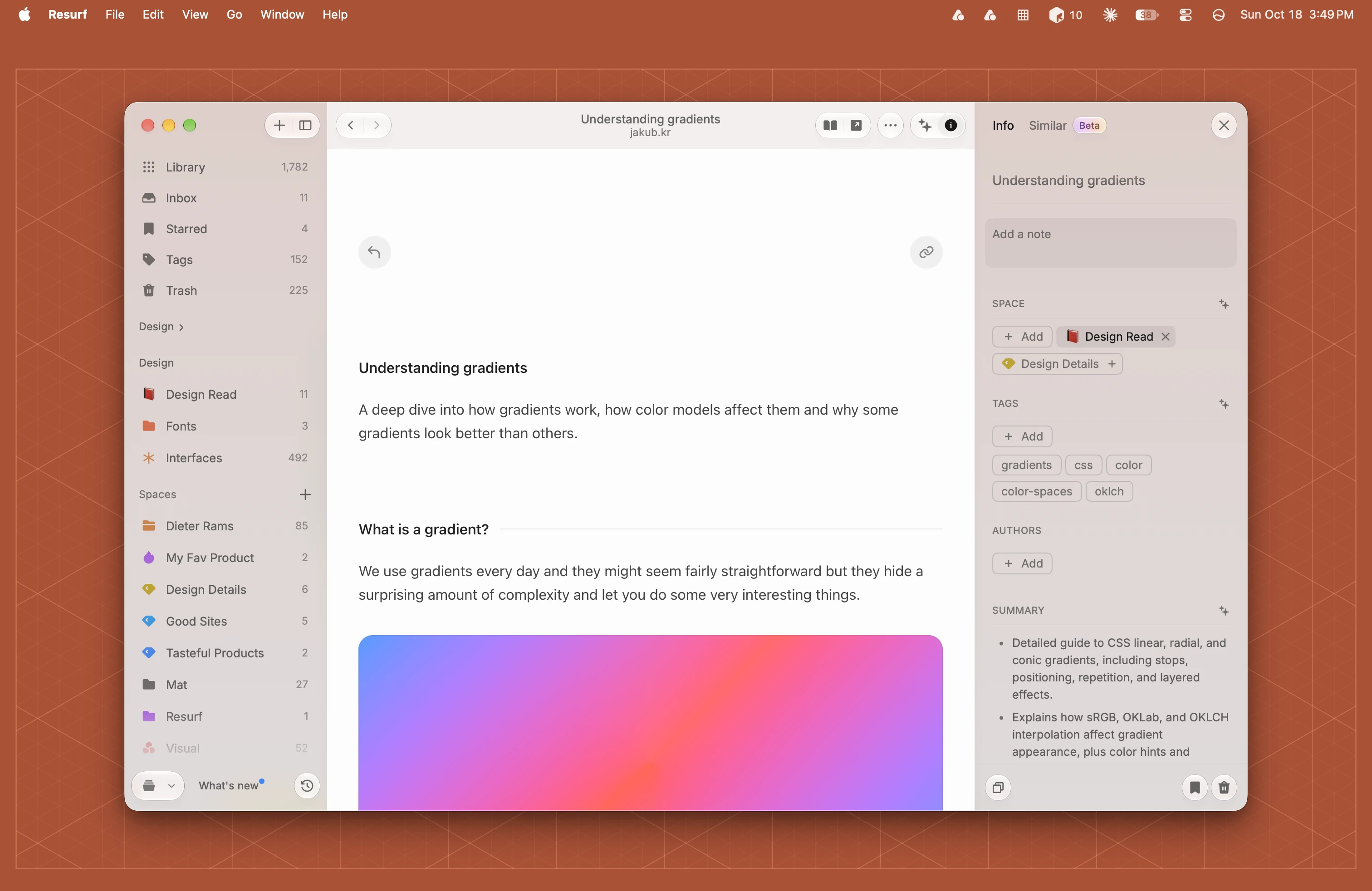This screenshot has width=1372, height=891.
Task: Toggle the info panel button
Action: [x=951, y=125]
